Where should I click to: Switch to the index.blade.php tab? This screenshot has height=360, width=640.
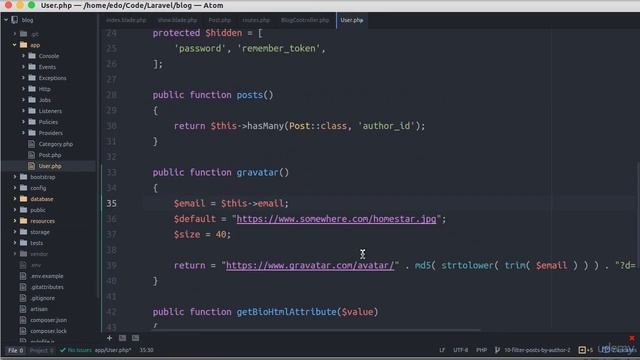pos(126,20)
